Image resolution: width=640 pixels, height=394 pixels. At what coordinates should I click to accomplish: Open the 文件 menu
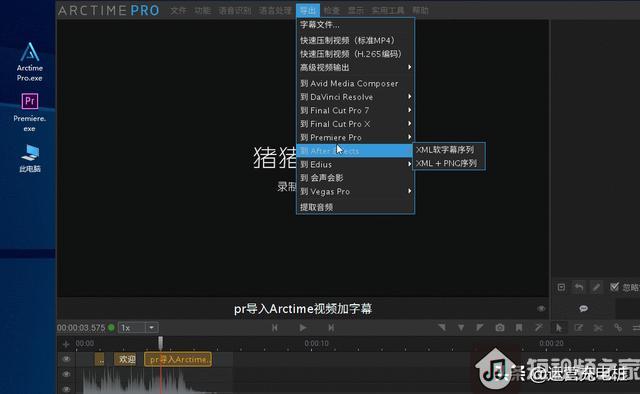pyautogui.click(x=178, y=10)
